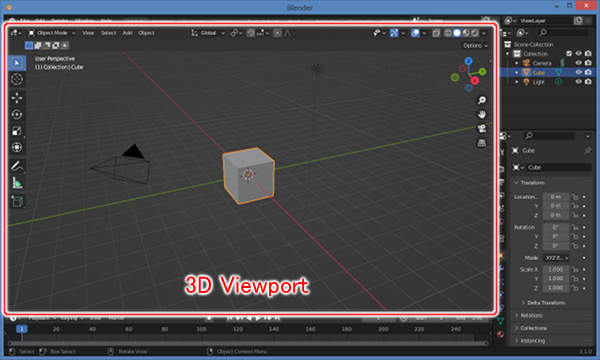
Task: Toggle the camera view icon
Action: (x=482, y=129)
